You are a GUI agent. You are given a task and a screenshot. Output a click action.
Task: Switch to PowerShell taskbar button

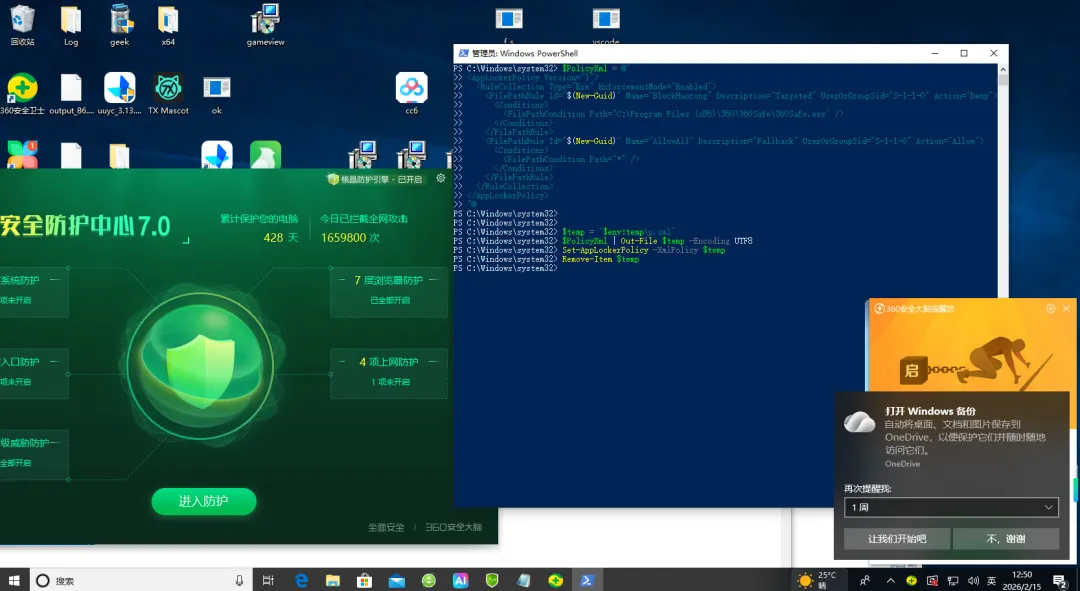(587, 581)
